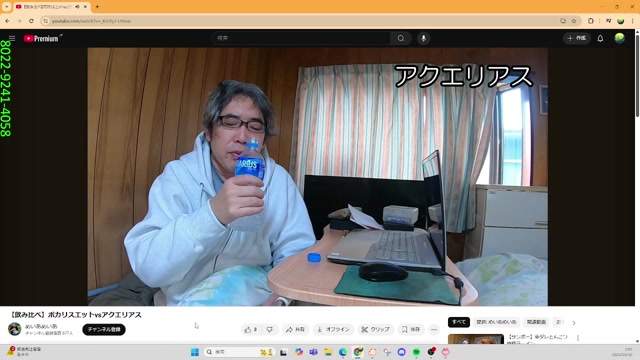Viewport: 640px width, 360px height.
Task: Click the share button
Action: (295, 329)
